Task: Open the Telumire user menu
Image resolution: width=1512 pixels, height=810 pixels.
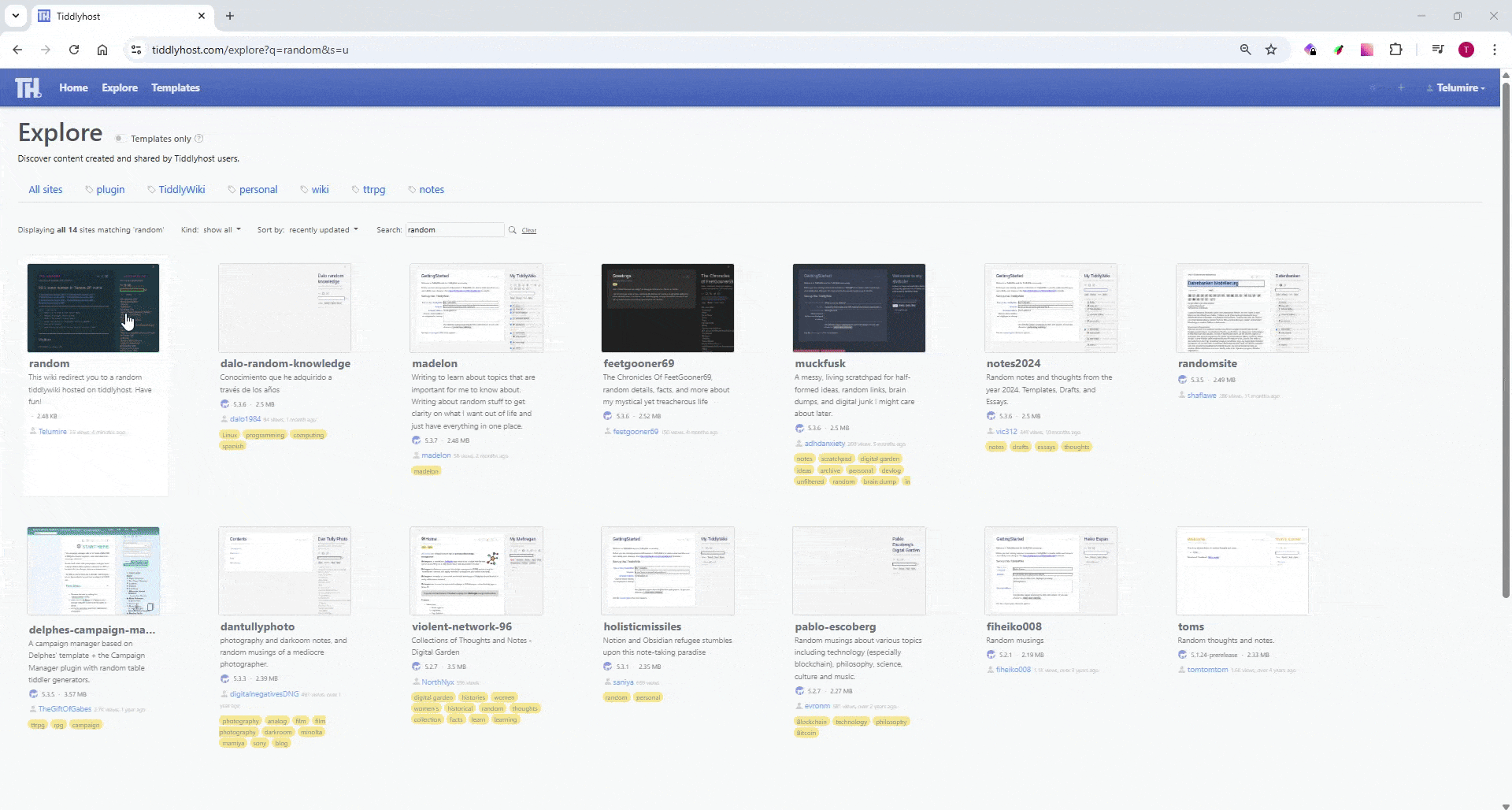Action: [x=1457, y=87]
